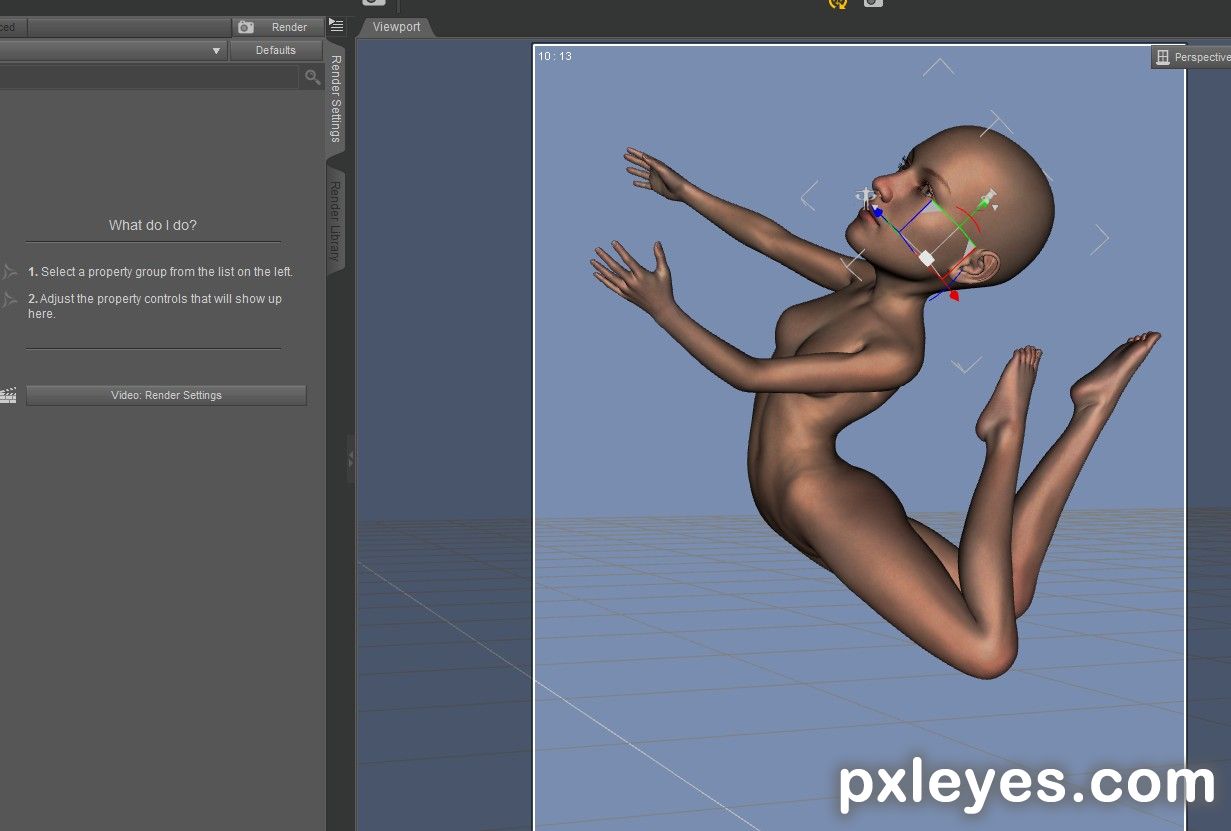Open the Render Settings pane options menu icon
This screenshot has height=831, width=1231.
point(336,26)
